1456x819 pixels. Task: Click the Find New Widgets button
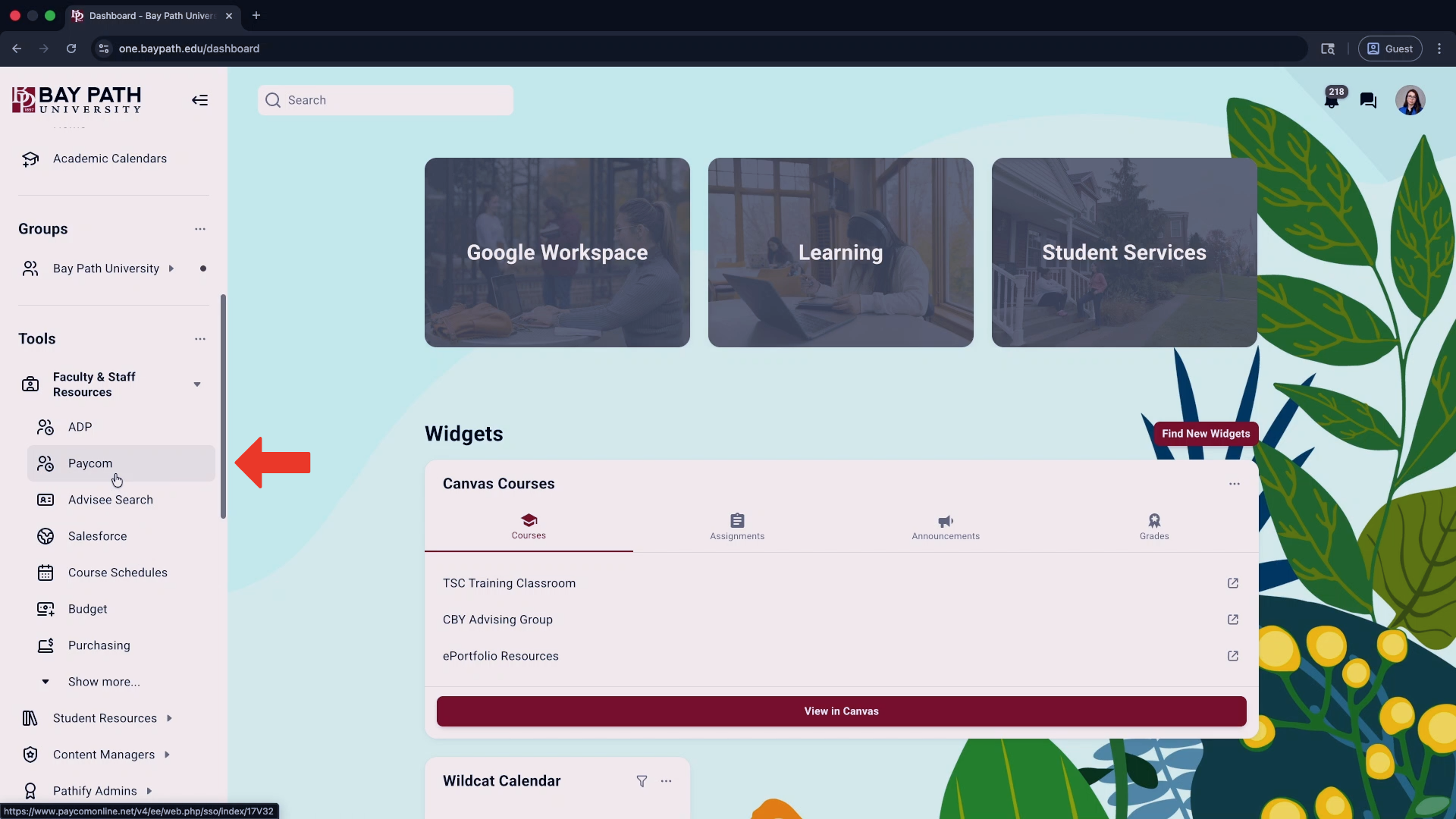click(x=1206, y=434)
